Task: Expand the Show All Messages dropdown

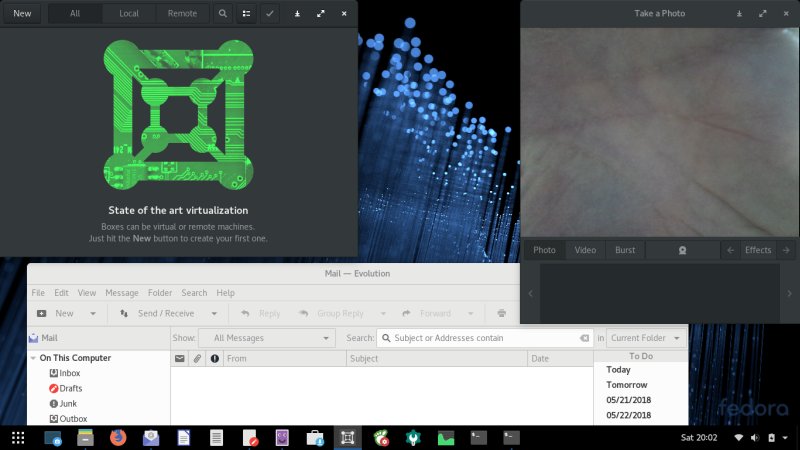Action: coord(267,338)
